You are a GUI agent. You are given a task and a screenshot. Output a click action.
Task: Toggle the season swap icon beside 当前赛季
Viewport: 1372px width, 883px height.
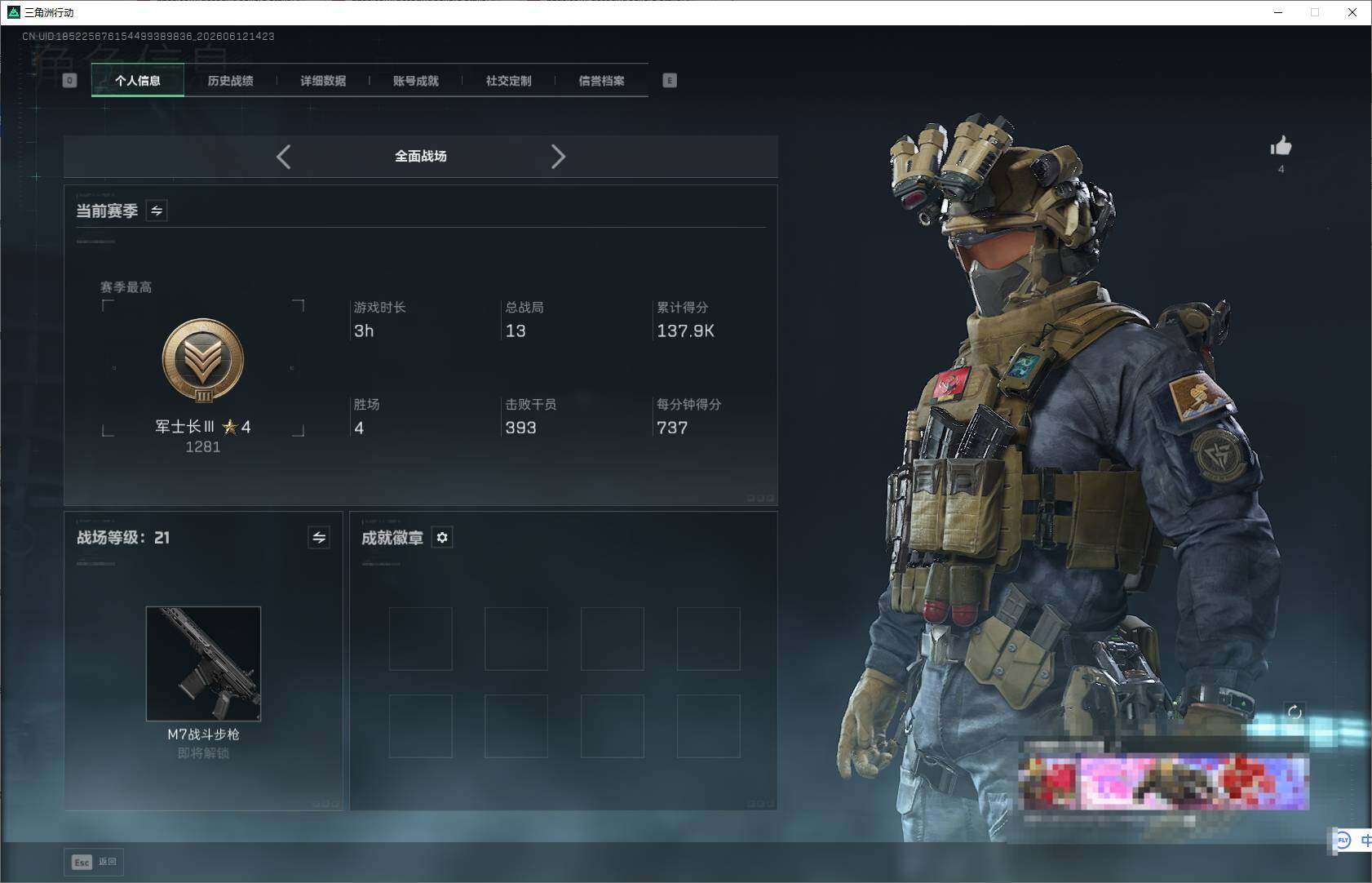click(x=157, y=211)
